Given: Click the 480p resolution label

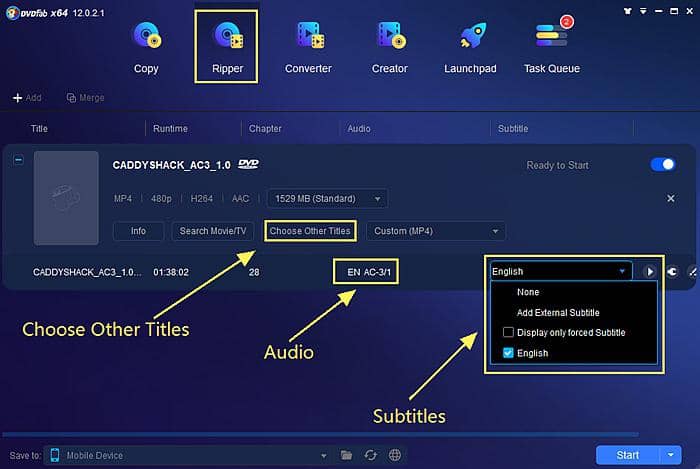Looking at the screenshot, I should point(161,199).
